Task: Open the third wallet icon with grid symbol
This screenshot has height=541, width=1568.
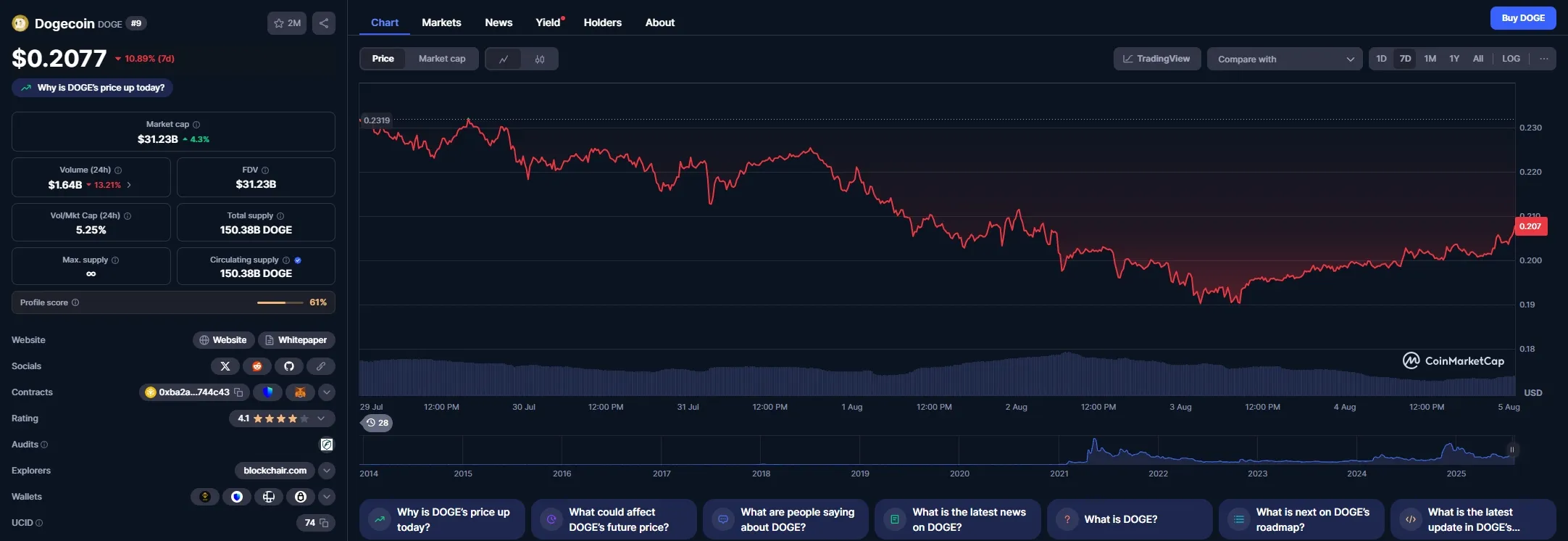Action: click(269, 497)
